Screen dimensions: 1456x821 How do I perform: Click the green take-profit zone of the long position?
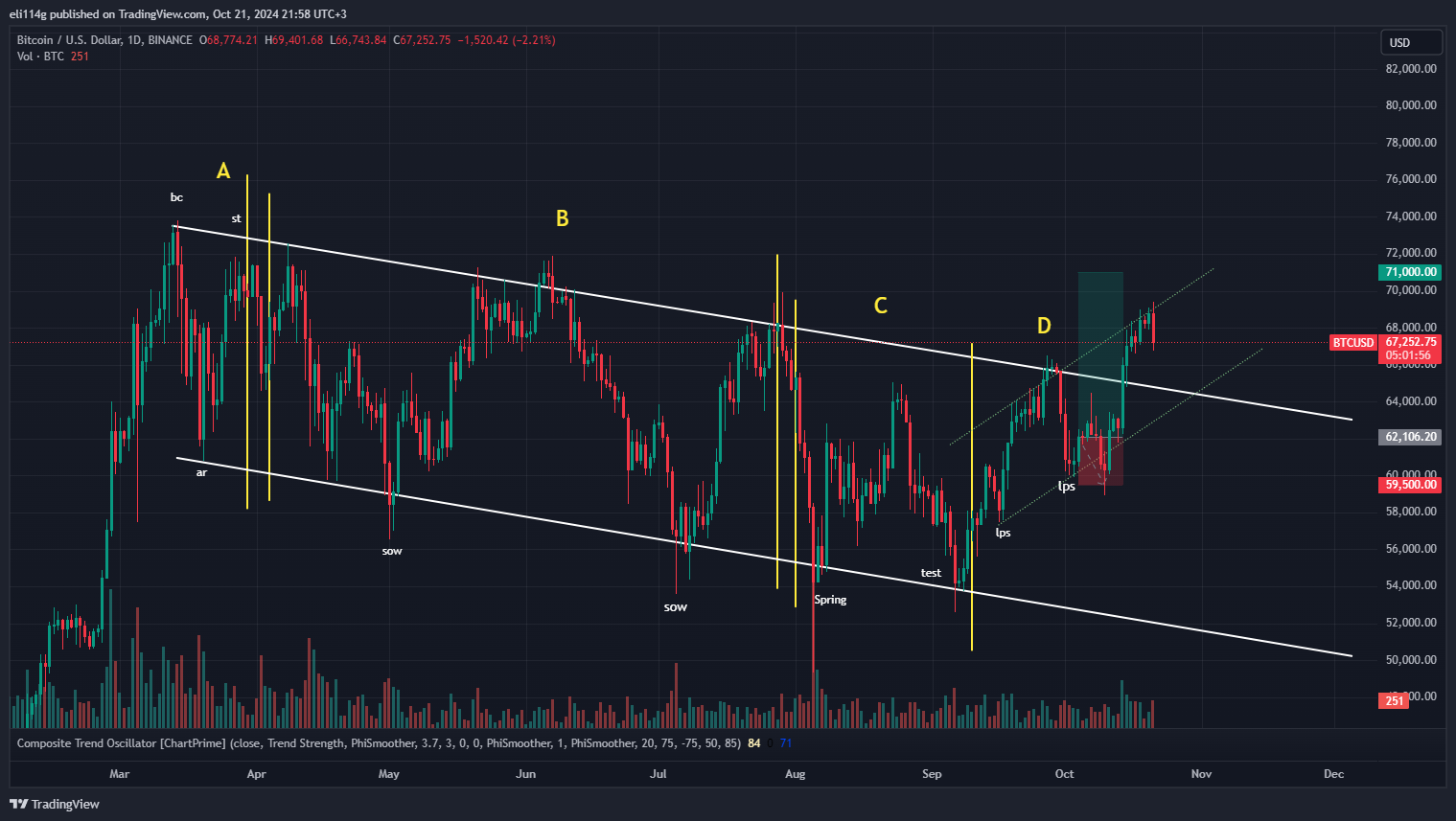(x=1100, y=353)
